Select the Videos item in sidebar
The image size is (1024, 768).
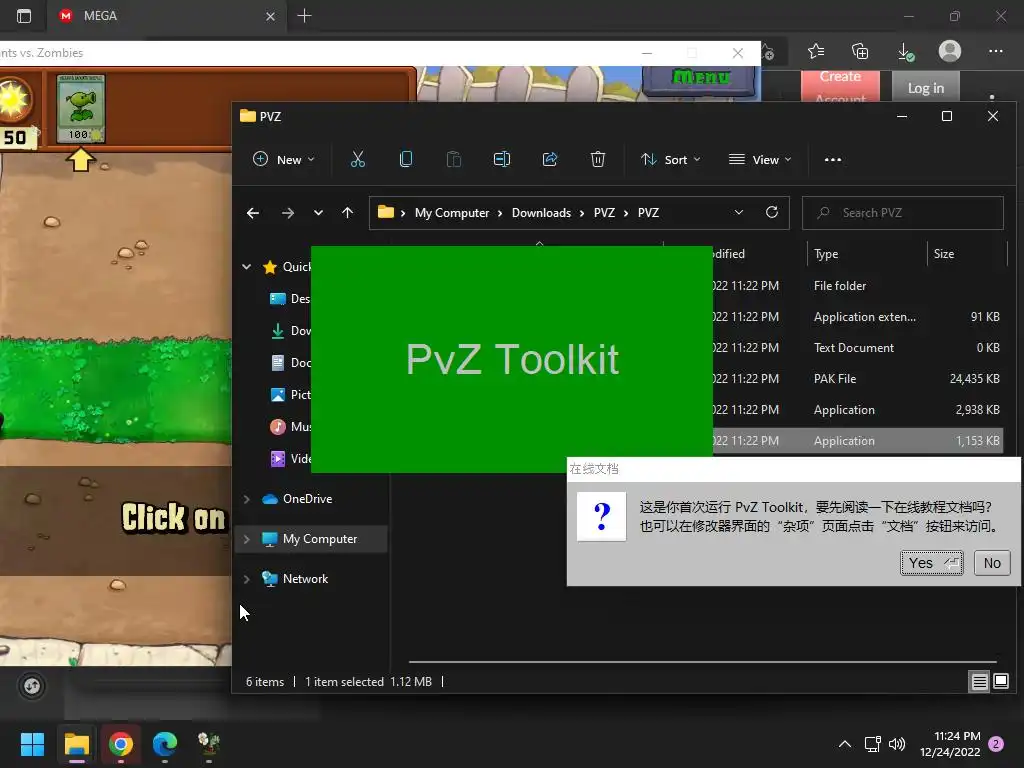(x=291, y=458)
